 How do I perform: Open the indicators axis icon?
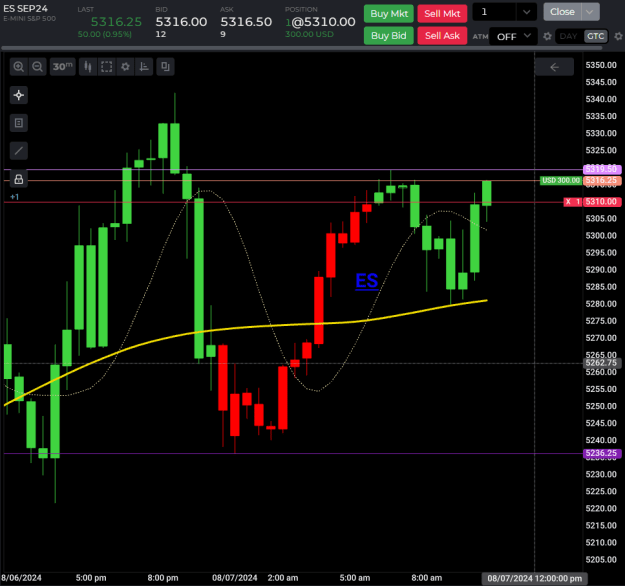[x=144, y=67]
